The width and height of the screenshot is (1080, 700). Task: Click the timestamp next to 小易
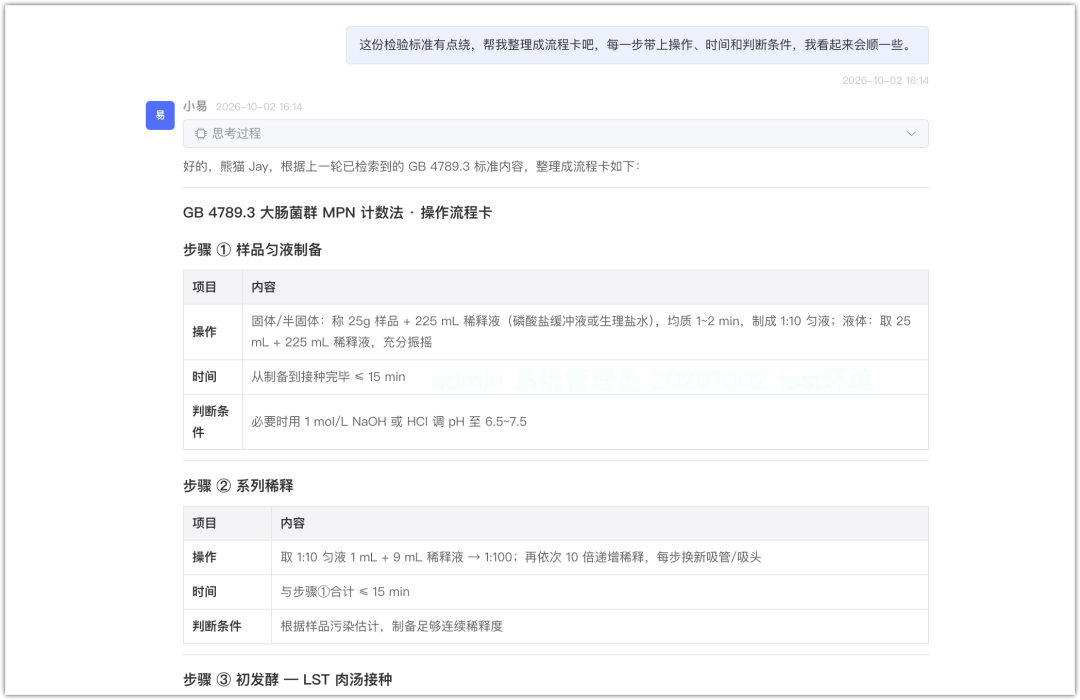click(x=259, y=107)
